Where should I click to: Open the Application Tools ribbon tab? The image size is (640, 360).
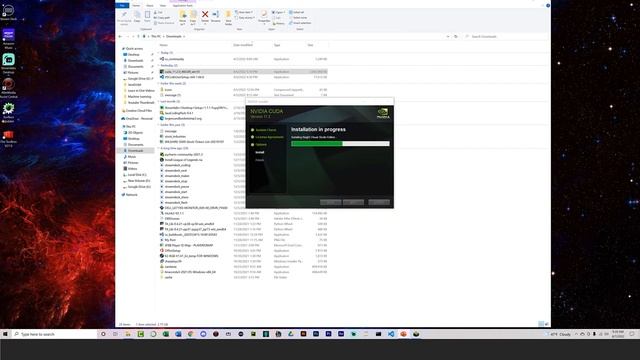tap(182, 5)
